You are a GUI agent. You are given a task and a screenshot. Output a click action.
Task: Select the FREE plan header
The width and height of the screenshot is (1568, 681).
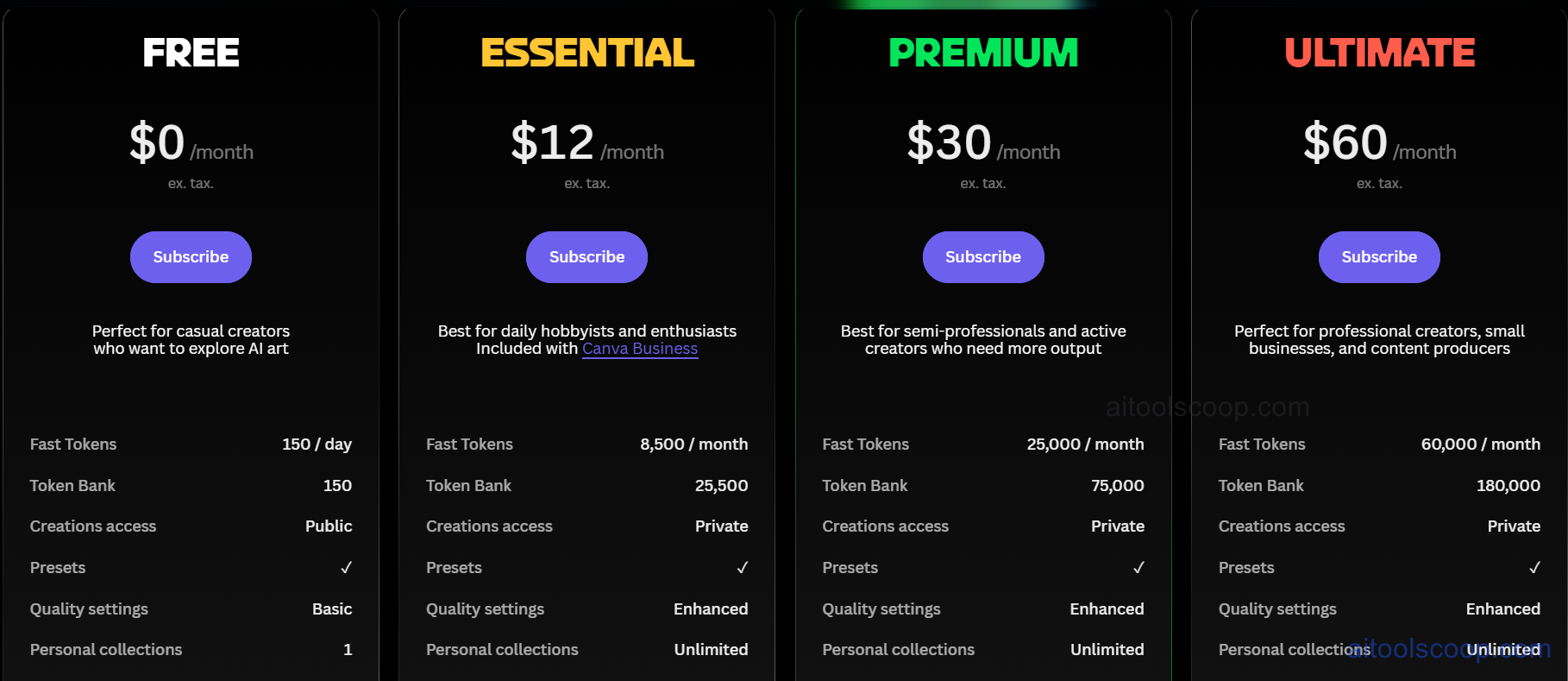coord(191,53)
